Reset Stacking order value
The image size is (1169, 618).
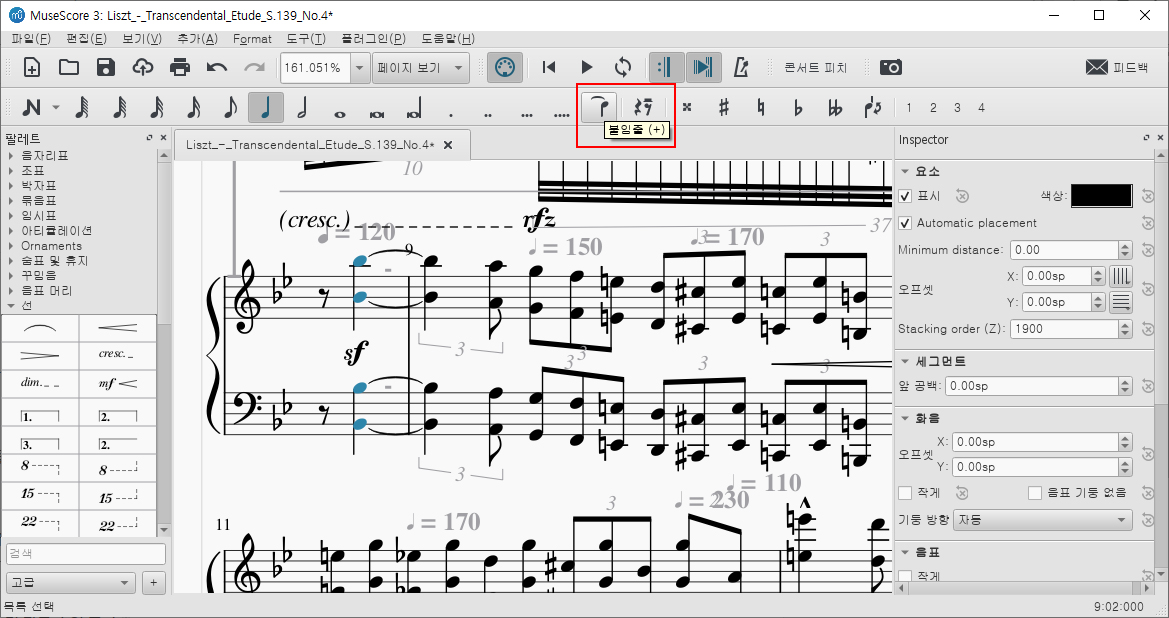coord(1147,329)
